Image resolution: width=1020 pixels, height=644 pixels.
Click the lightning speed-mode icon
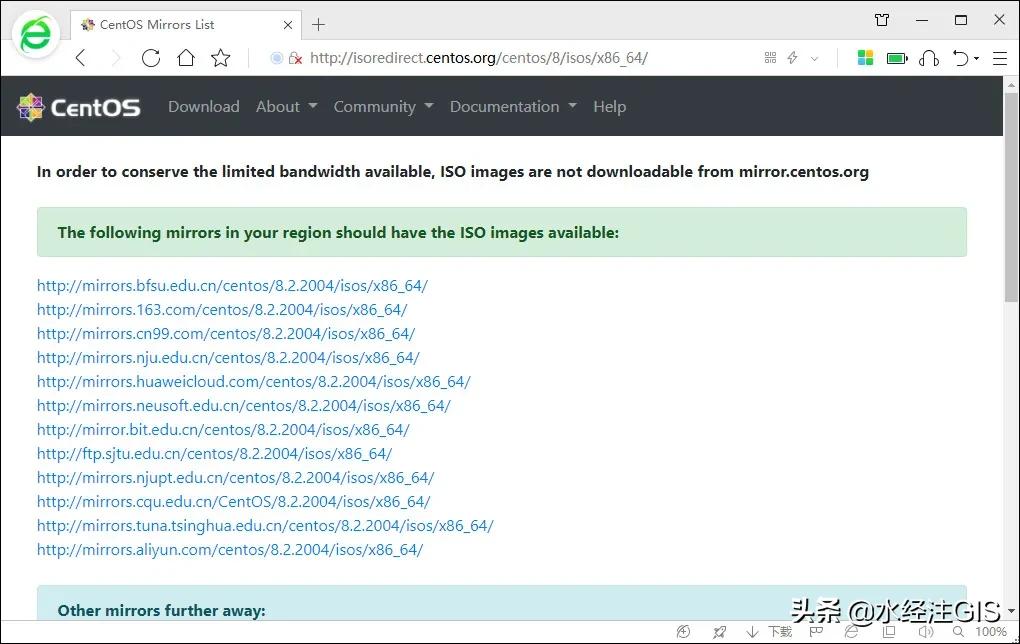coord(791,57)
